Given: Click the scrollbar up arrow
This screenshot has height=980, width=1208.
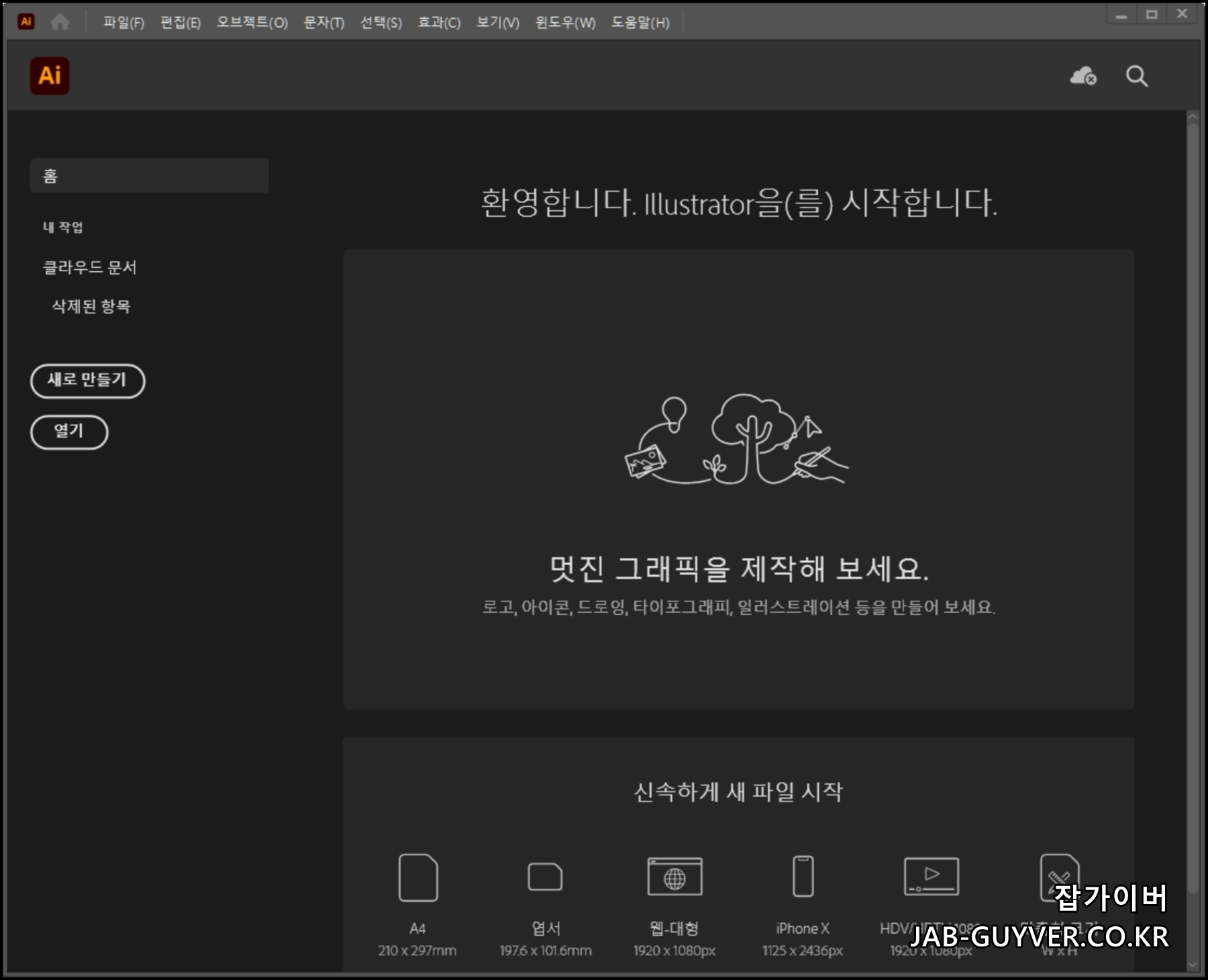Looking at the screenshot, I should pos(1192,117).
